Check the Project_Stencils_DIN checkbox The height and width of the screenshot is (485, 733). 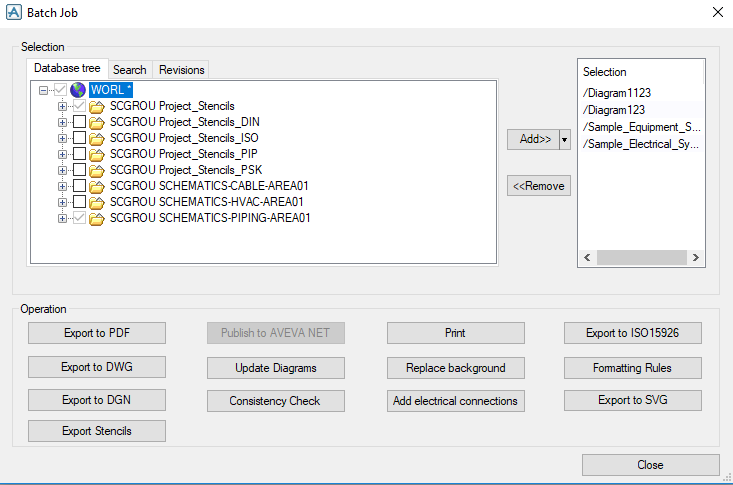(79, 122)
